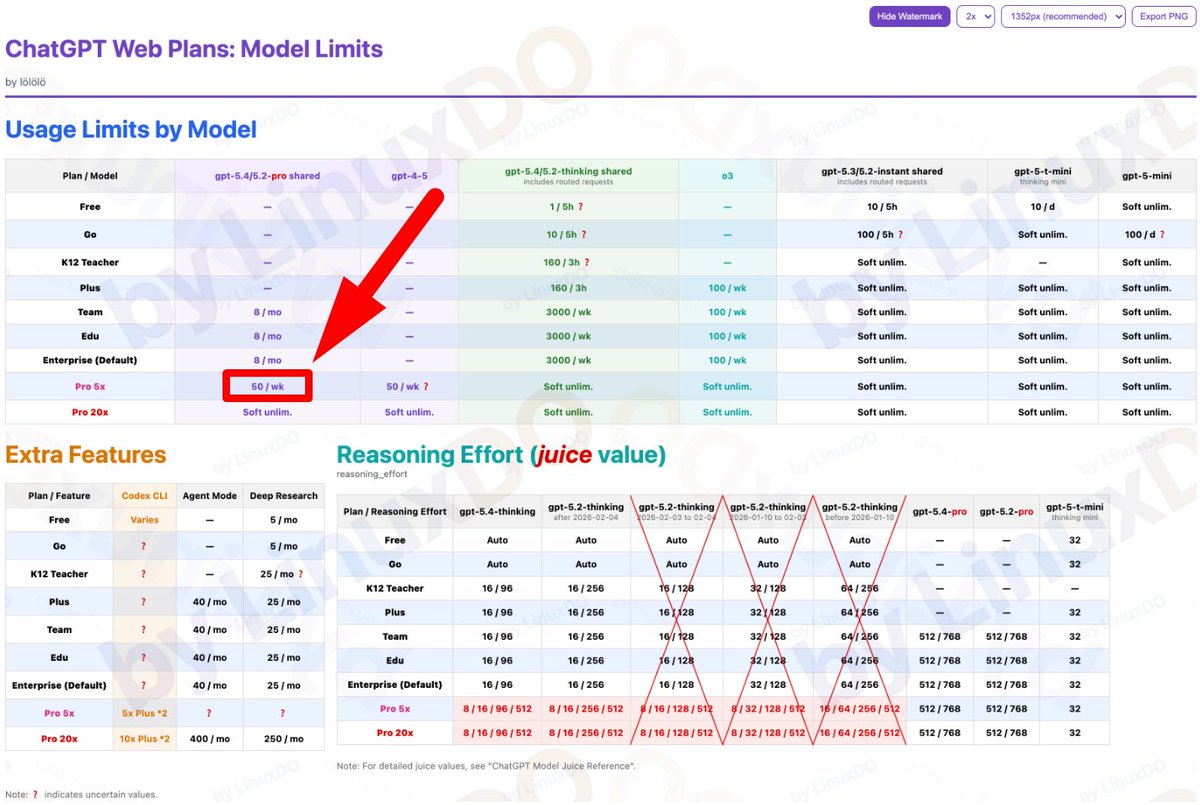Click the 'Agent Mode' column header

tap(209, 495)
